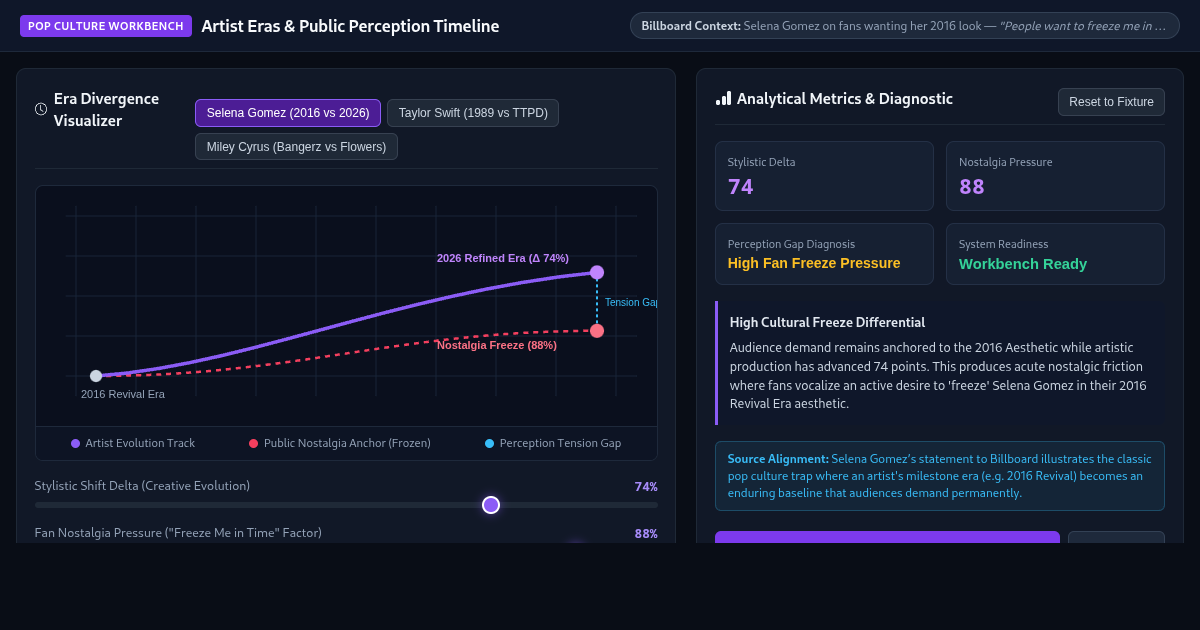Click the Artist Evolution Track legend dot

tap(75, 443)
